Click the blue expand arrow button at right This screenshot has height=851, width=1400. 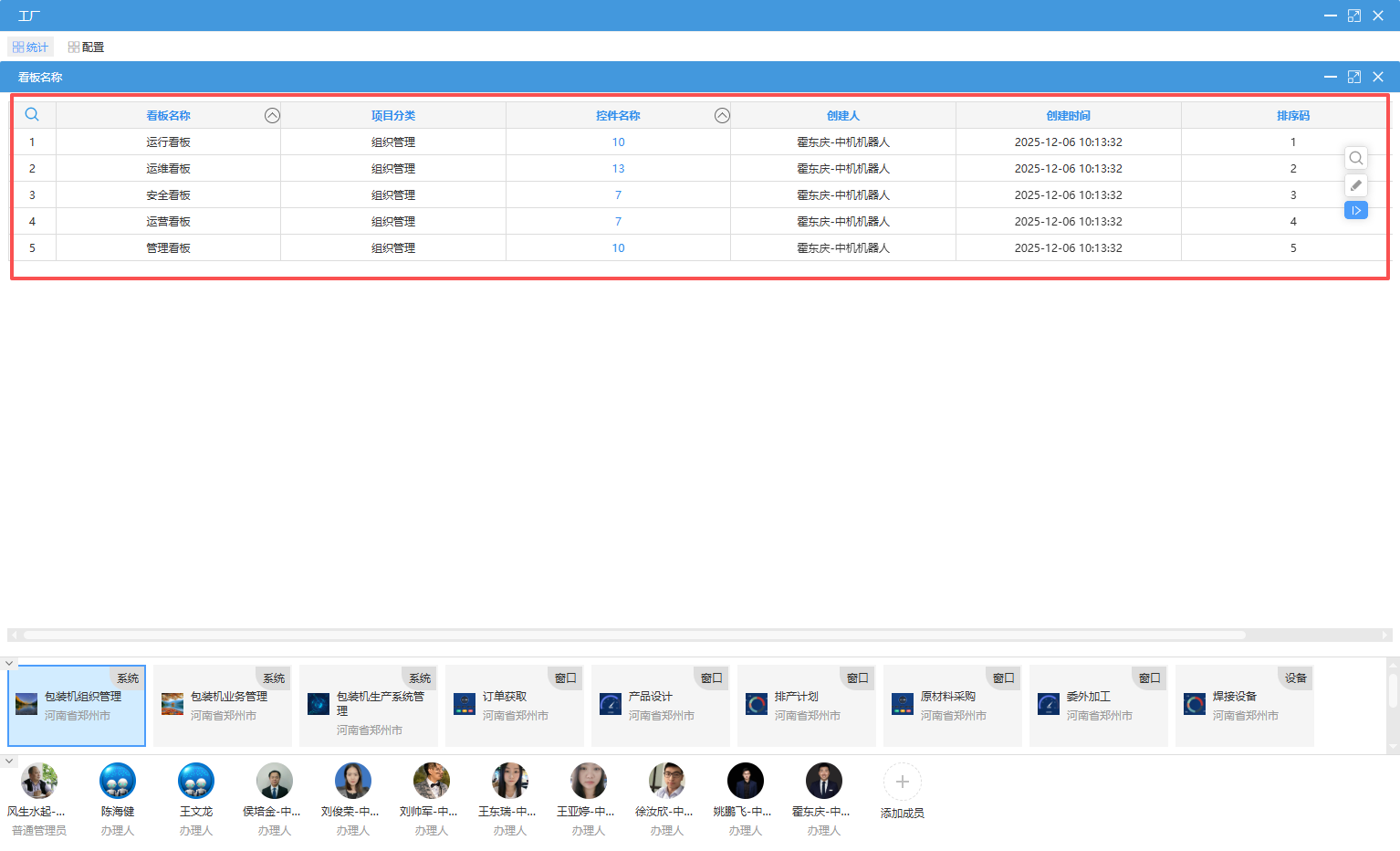tap(1356, 211)
